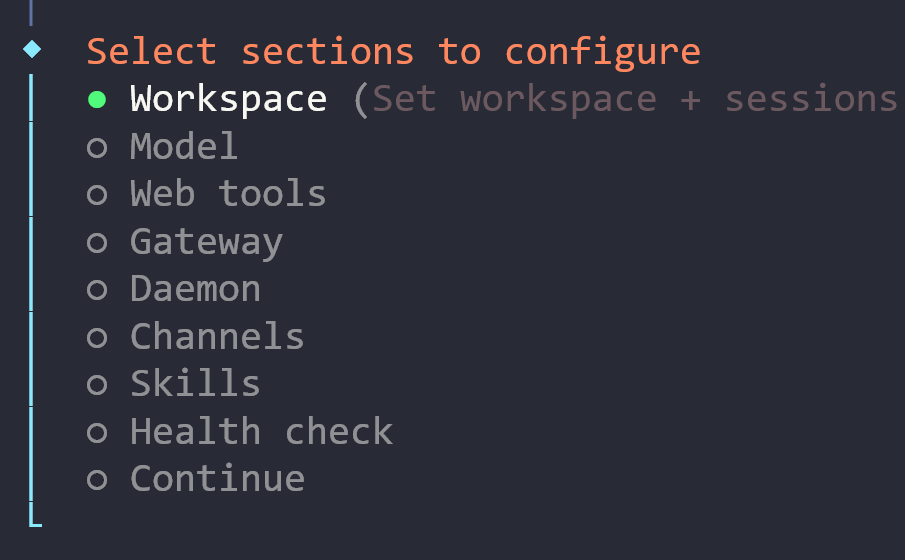The width and height of the screenshot is (905, 560).
Task: Click the cyan diamond prompt marker
Action: [x=32, y=49]
